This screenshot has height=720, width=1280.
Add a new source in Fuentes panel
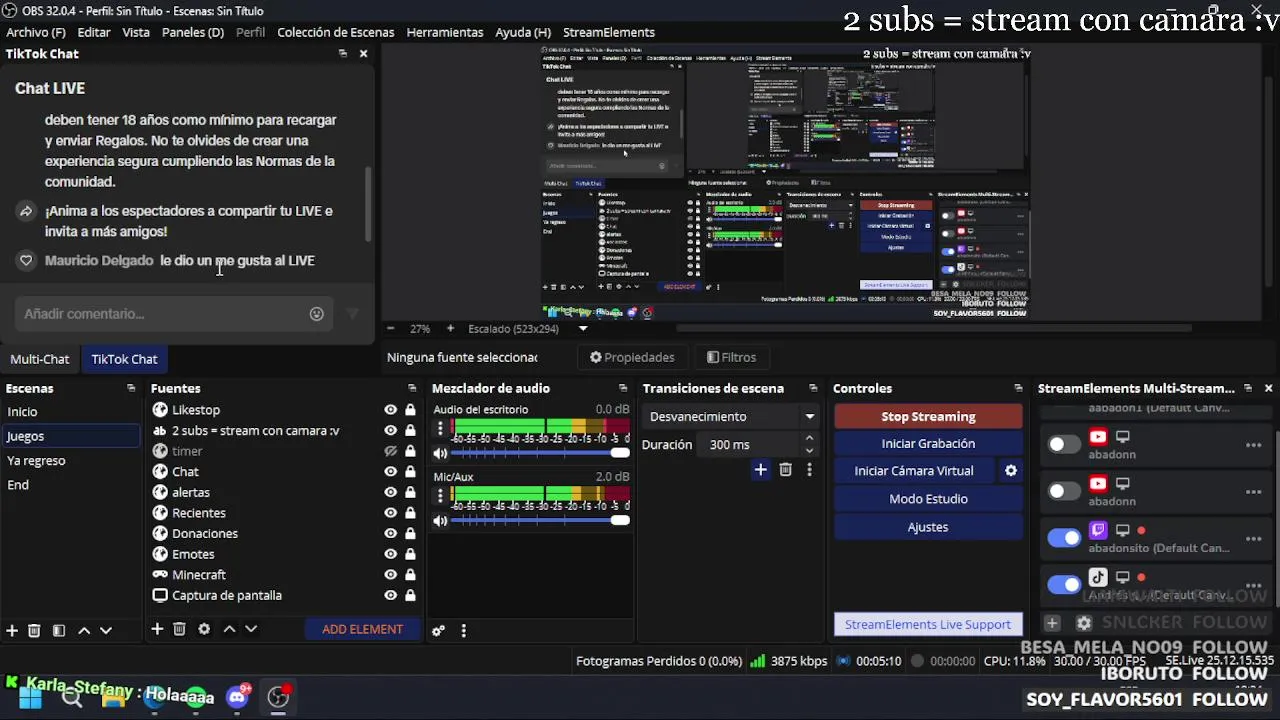tap(157, 629)
